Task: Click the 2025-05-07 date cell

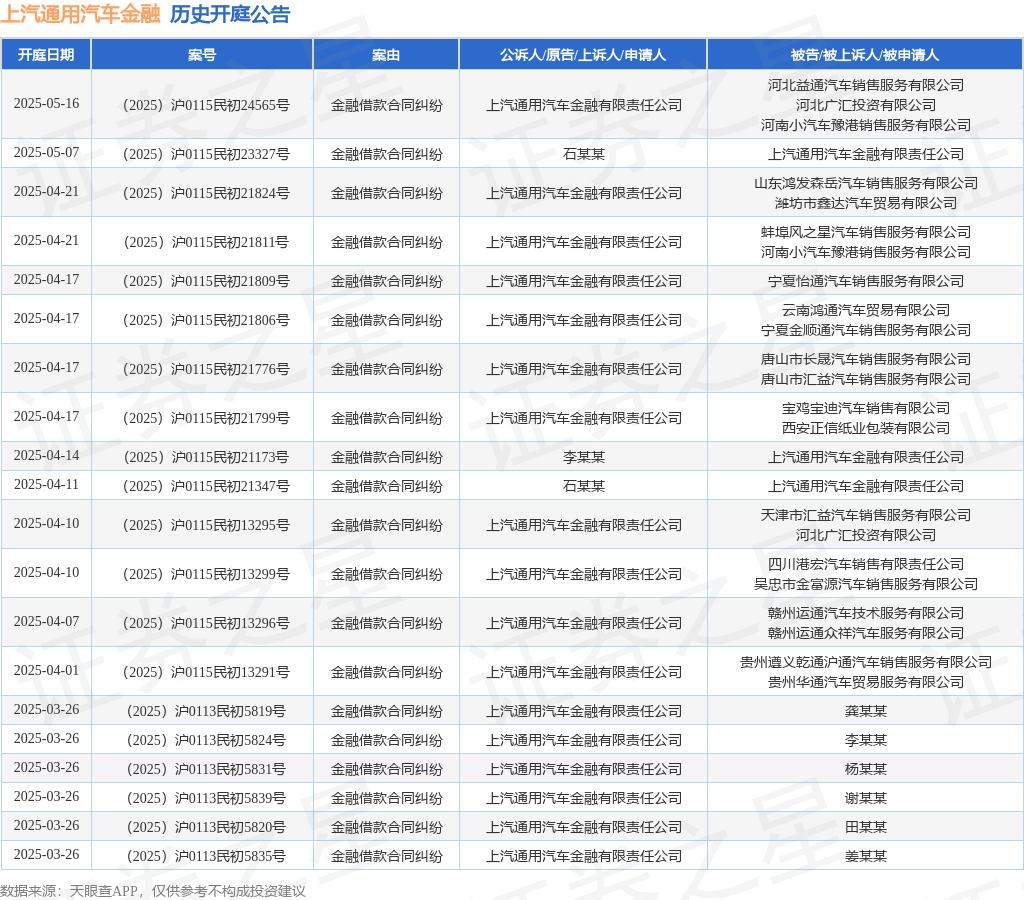Action: click(46, 153)
